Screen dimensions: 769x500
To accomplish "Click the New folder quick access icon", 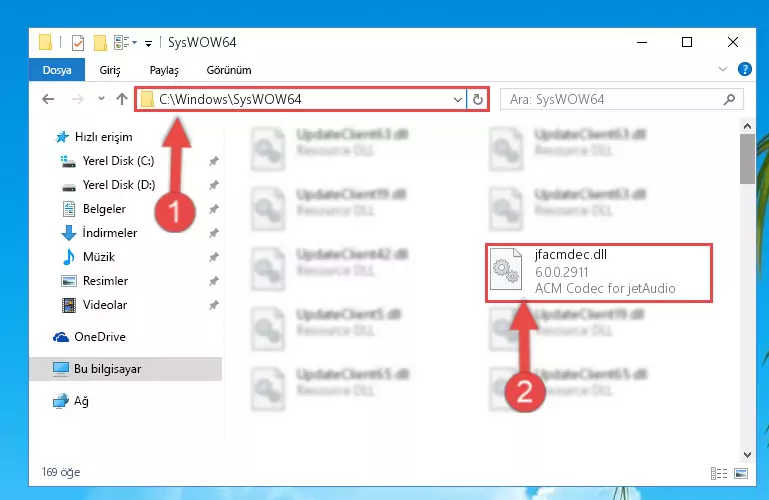I will pyautogui.click(x=100, y=43).
